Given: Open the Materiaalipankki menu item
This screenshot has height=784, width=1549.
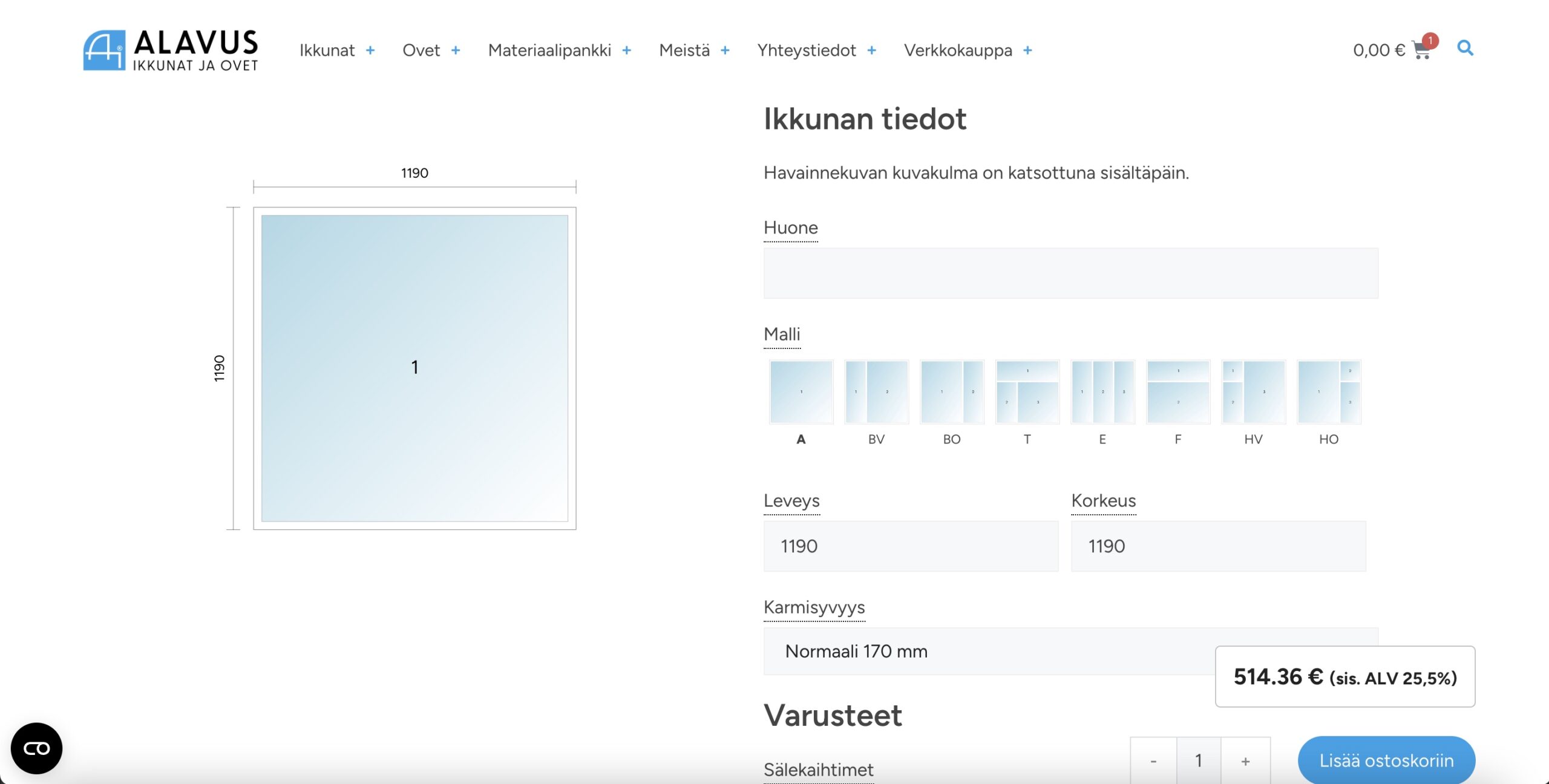Looking at the screenshot, I should click(x=549, y=50).
